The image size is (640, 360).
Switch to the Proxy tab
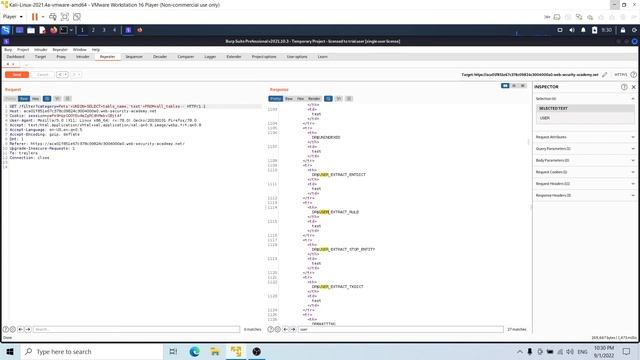(x=61, y=57)
